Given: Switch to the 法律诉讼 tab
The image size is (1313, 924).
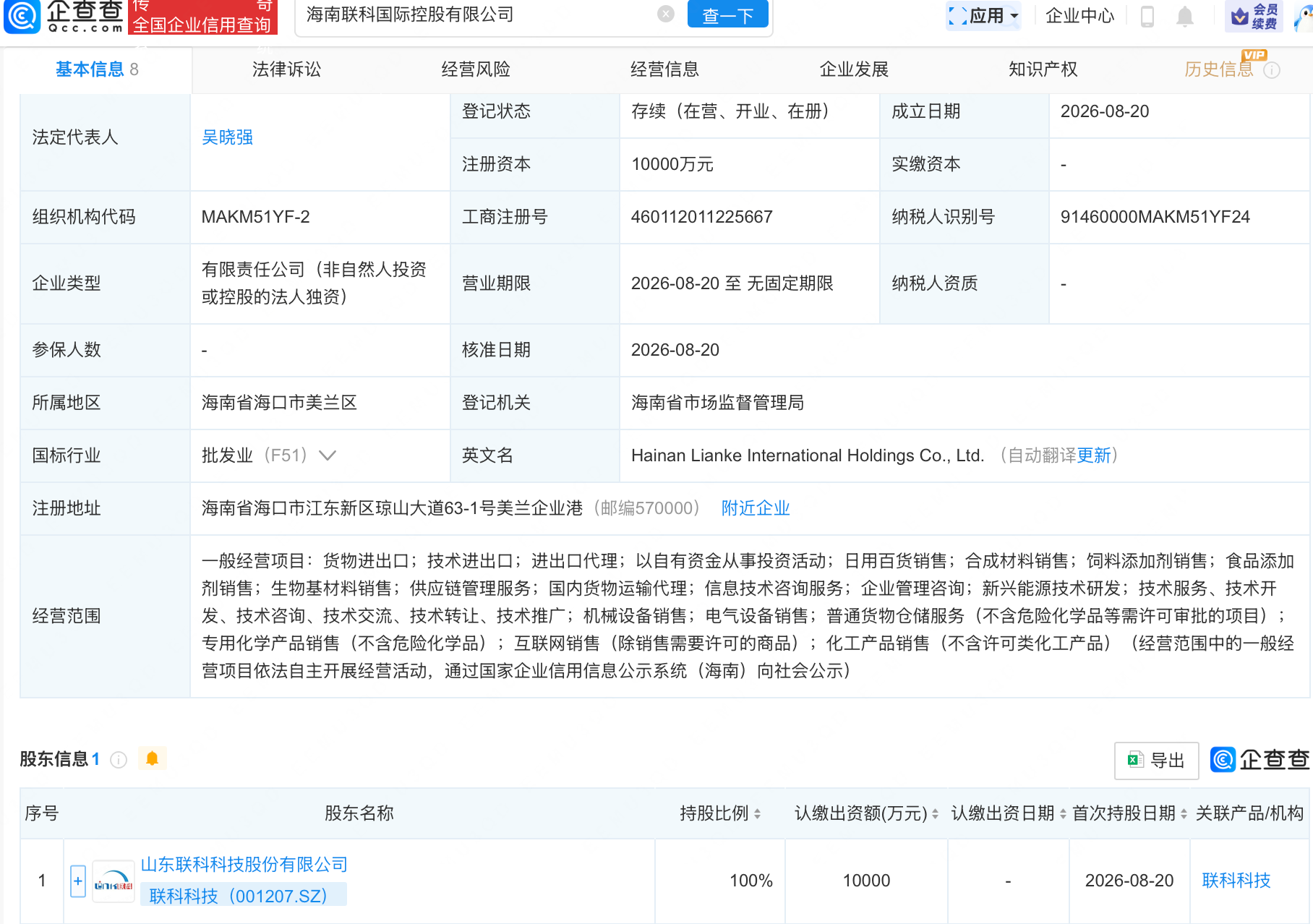Looking at the screenshot, I should coord(286,69).
